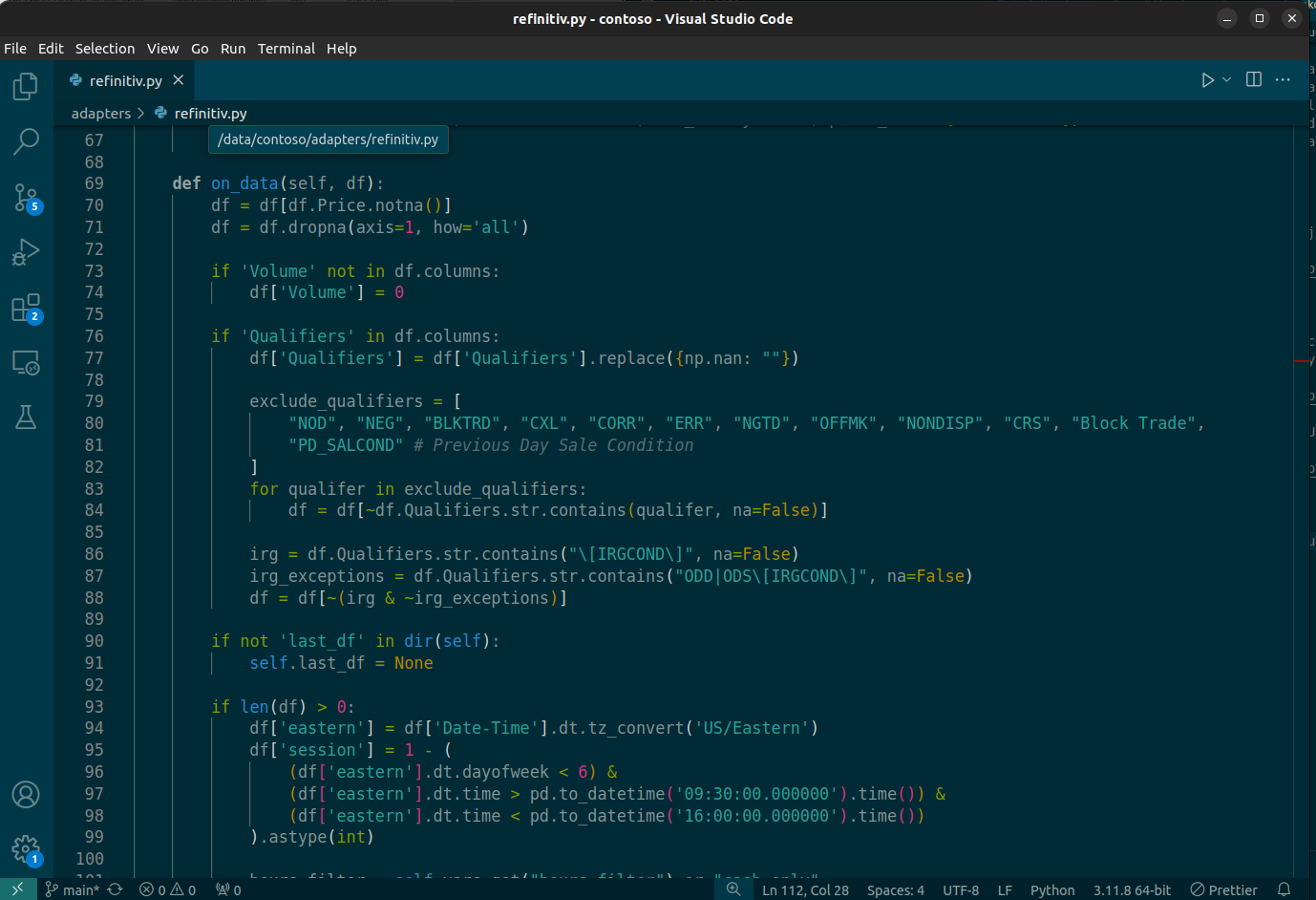This screenshot has height=900, width=1316.
Task: Open the Explorer view in activity bar
Action: tap(26, 87)
